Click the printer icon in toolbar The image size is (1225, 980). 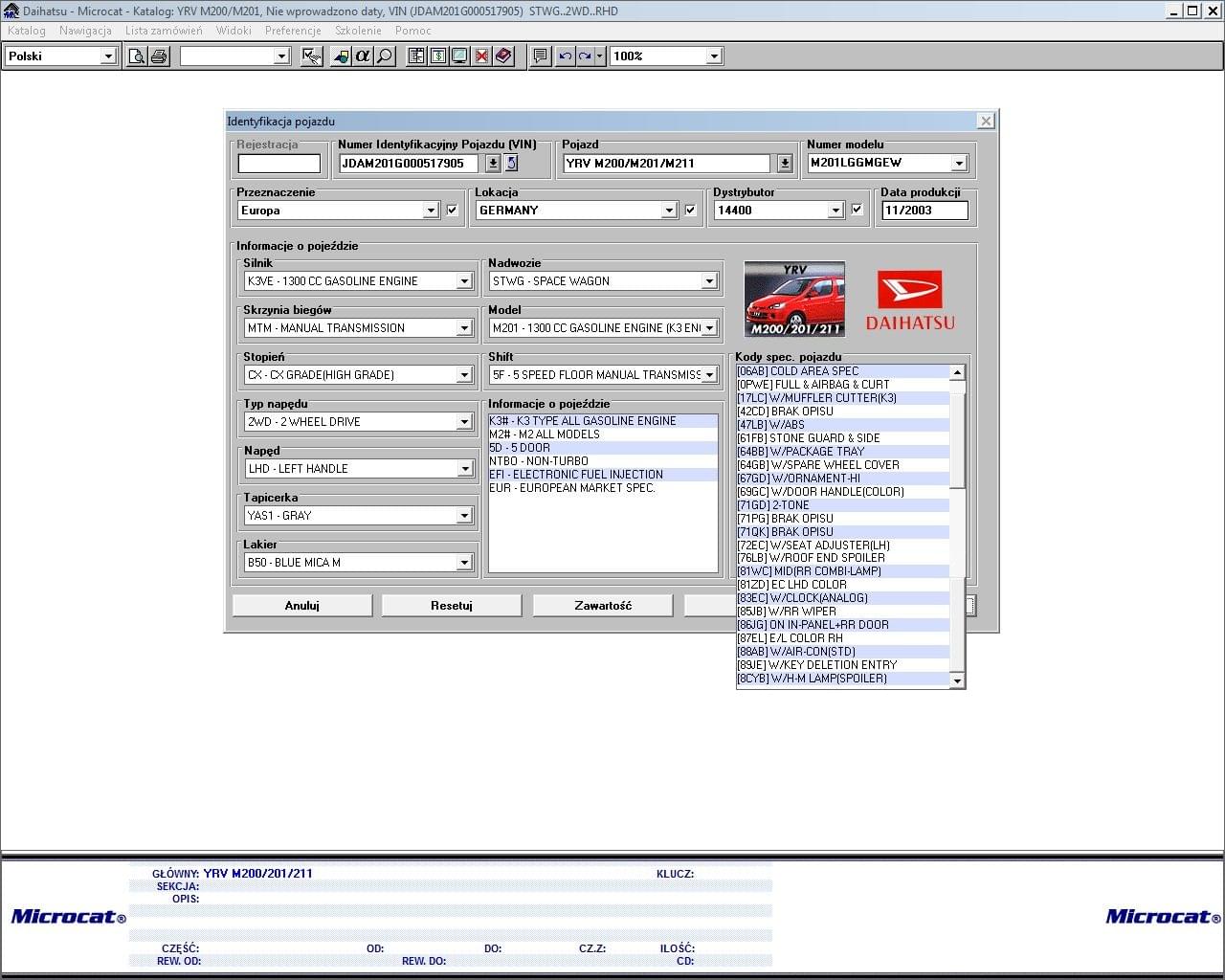[159, 56]
